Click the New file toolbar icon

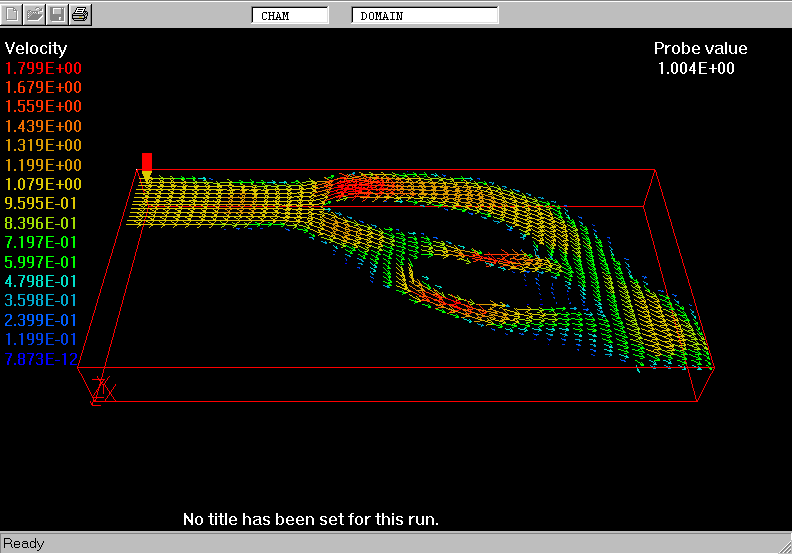click(x=13, y=14)
